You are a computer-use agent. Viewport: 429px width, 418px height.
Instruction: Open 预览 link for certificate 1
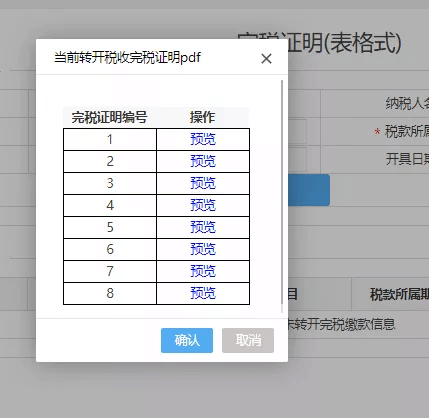(x=203, y=139)
